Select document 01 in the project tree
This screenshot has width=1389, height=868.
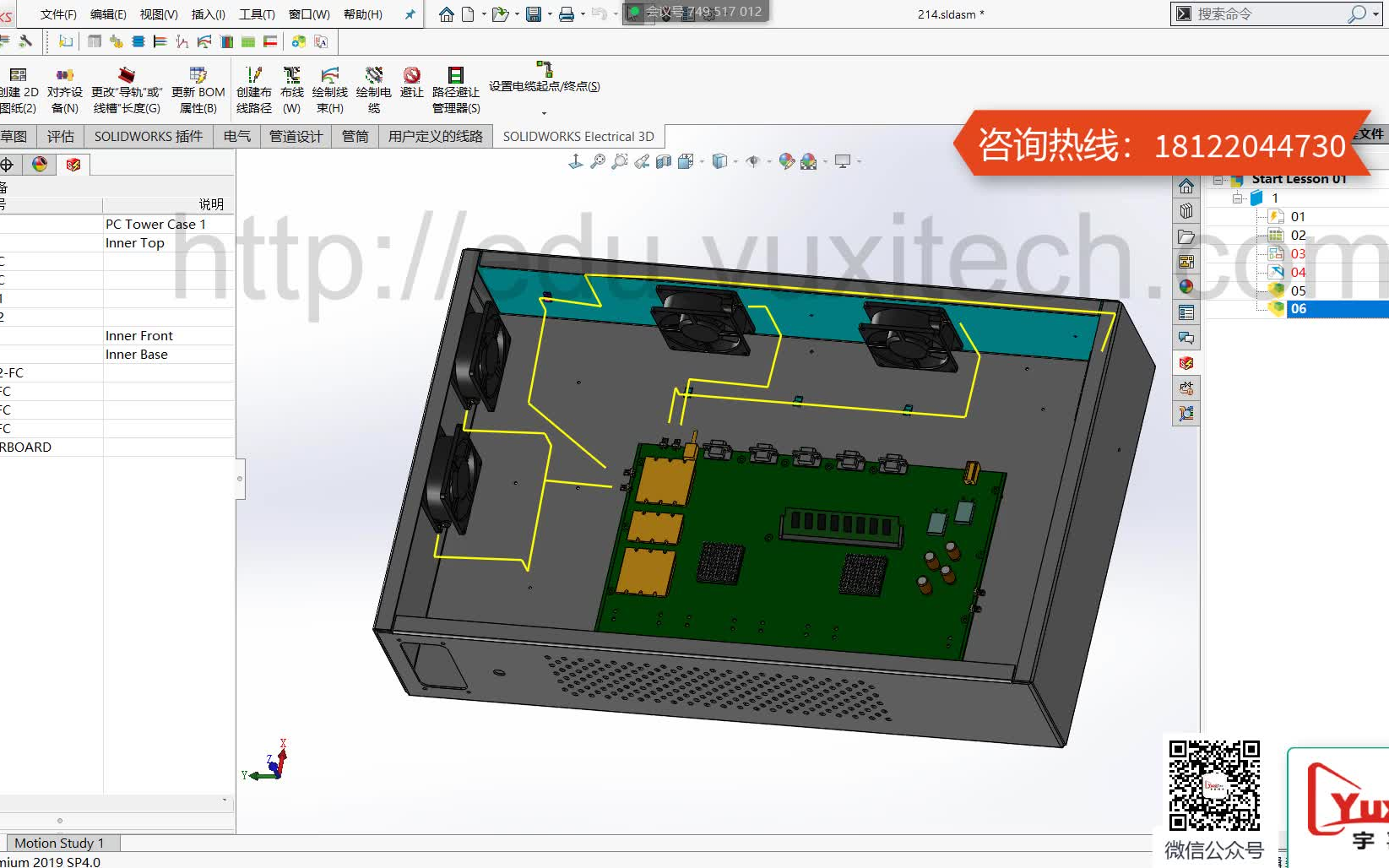pos(1297,217)
